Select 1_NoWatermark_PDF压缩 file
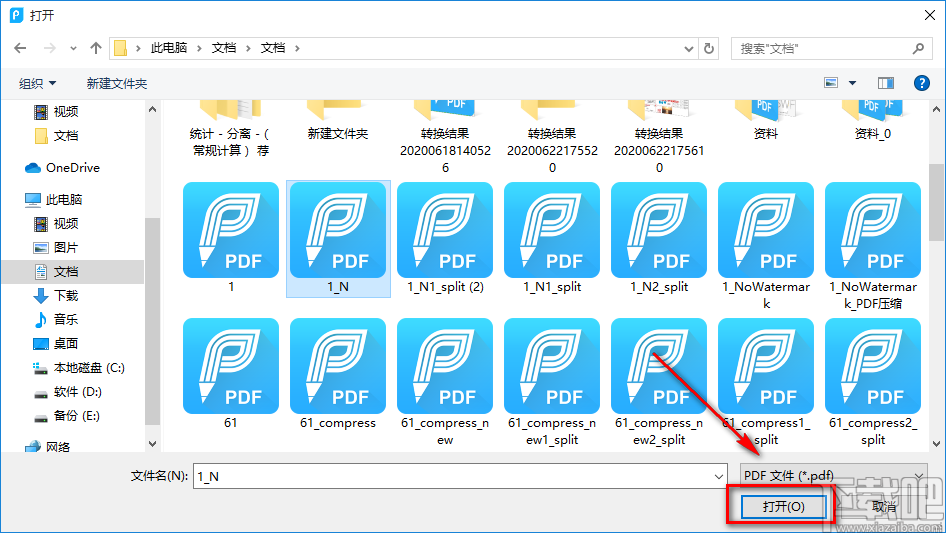 873,246
